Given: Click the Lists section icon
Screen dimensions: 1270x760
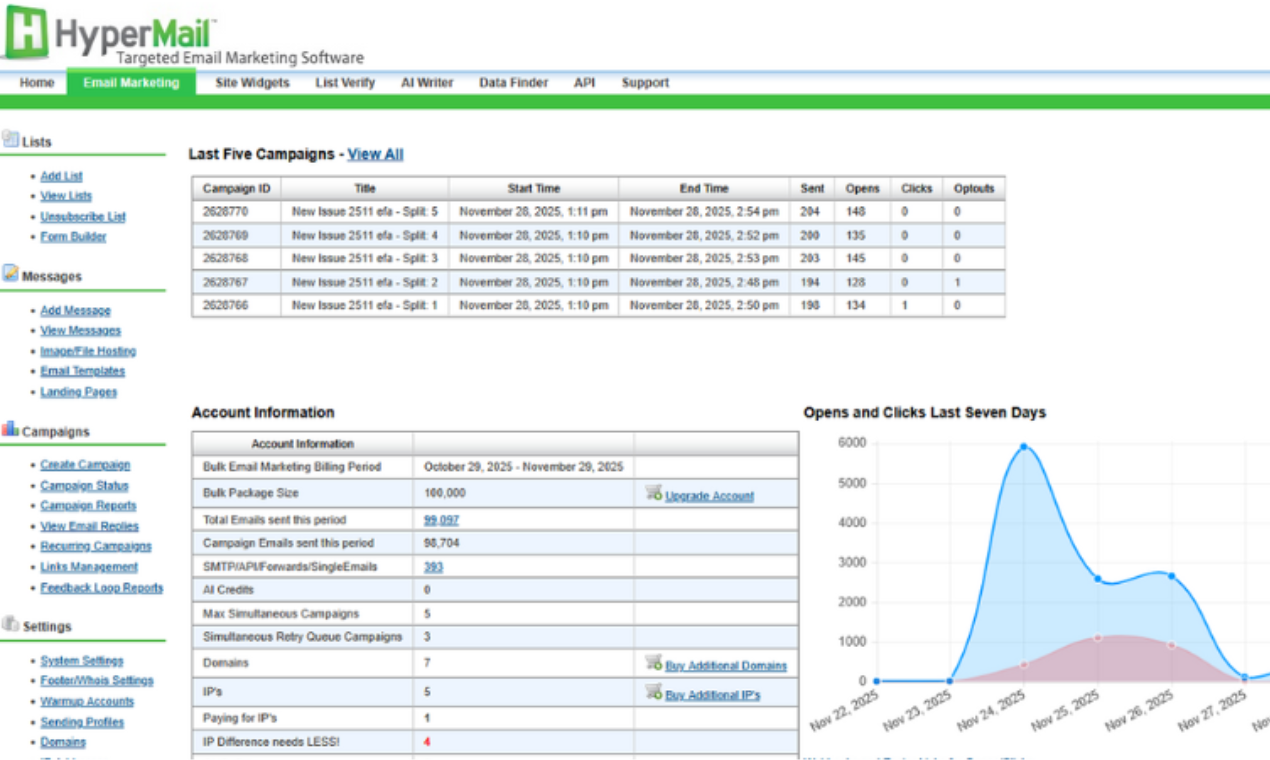Looking at the screenshot, I should tap(10, 140).
